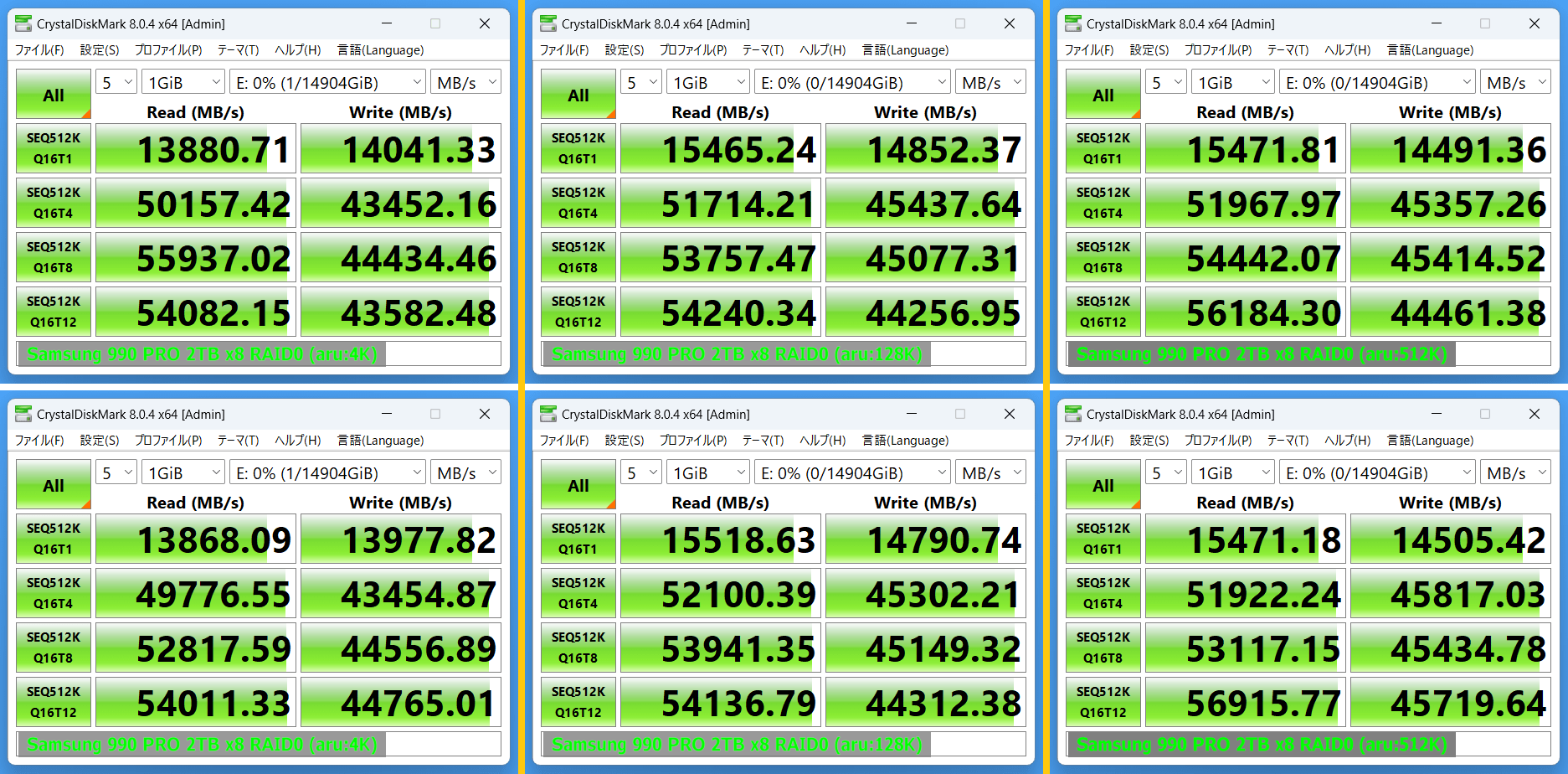Open MB/s unit dropdown in window showing 15518.63
This screenshot has height=774, width=1568.
coord(990,472)
